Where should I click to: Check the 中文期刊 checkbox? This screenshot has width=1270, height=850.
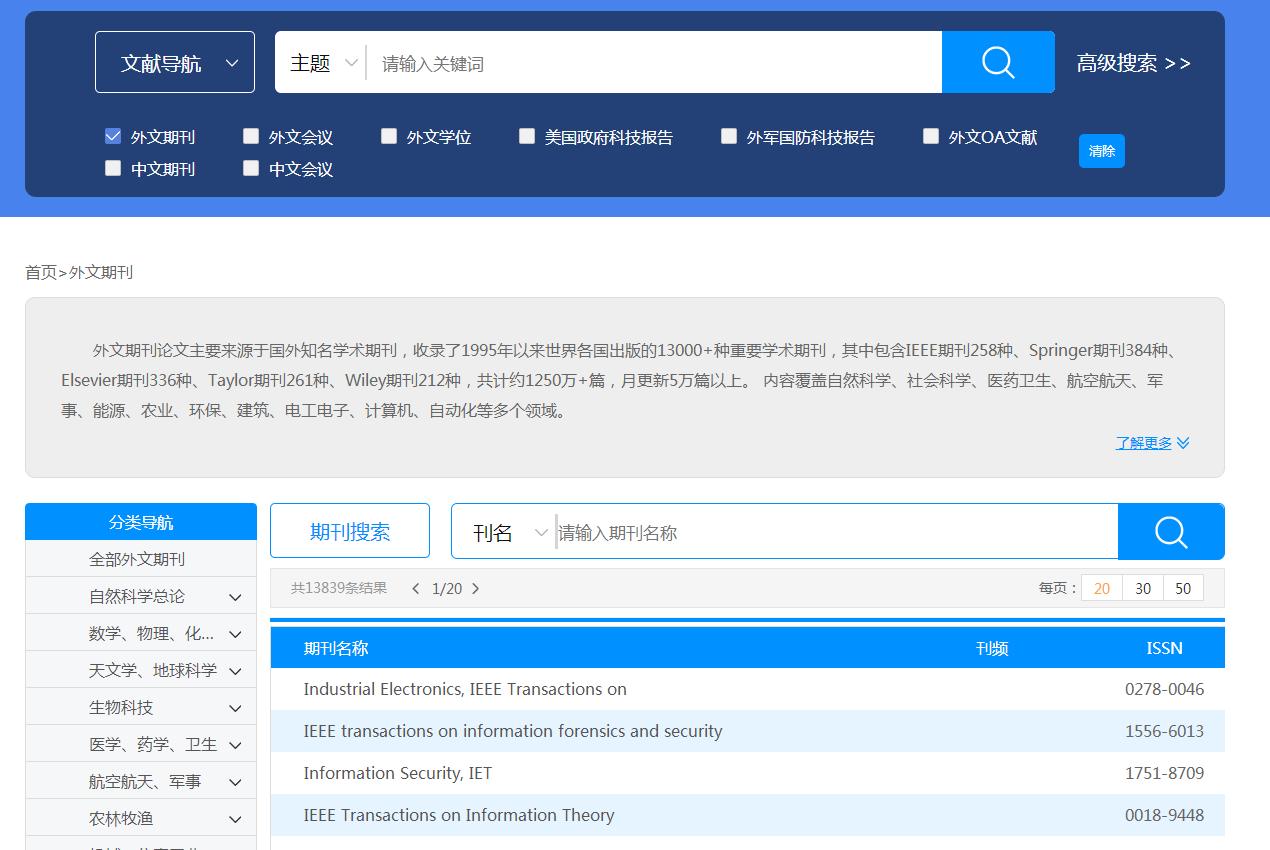tap(113, 168)
